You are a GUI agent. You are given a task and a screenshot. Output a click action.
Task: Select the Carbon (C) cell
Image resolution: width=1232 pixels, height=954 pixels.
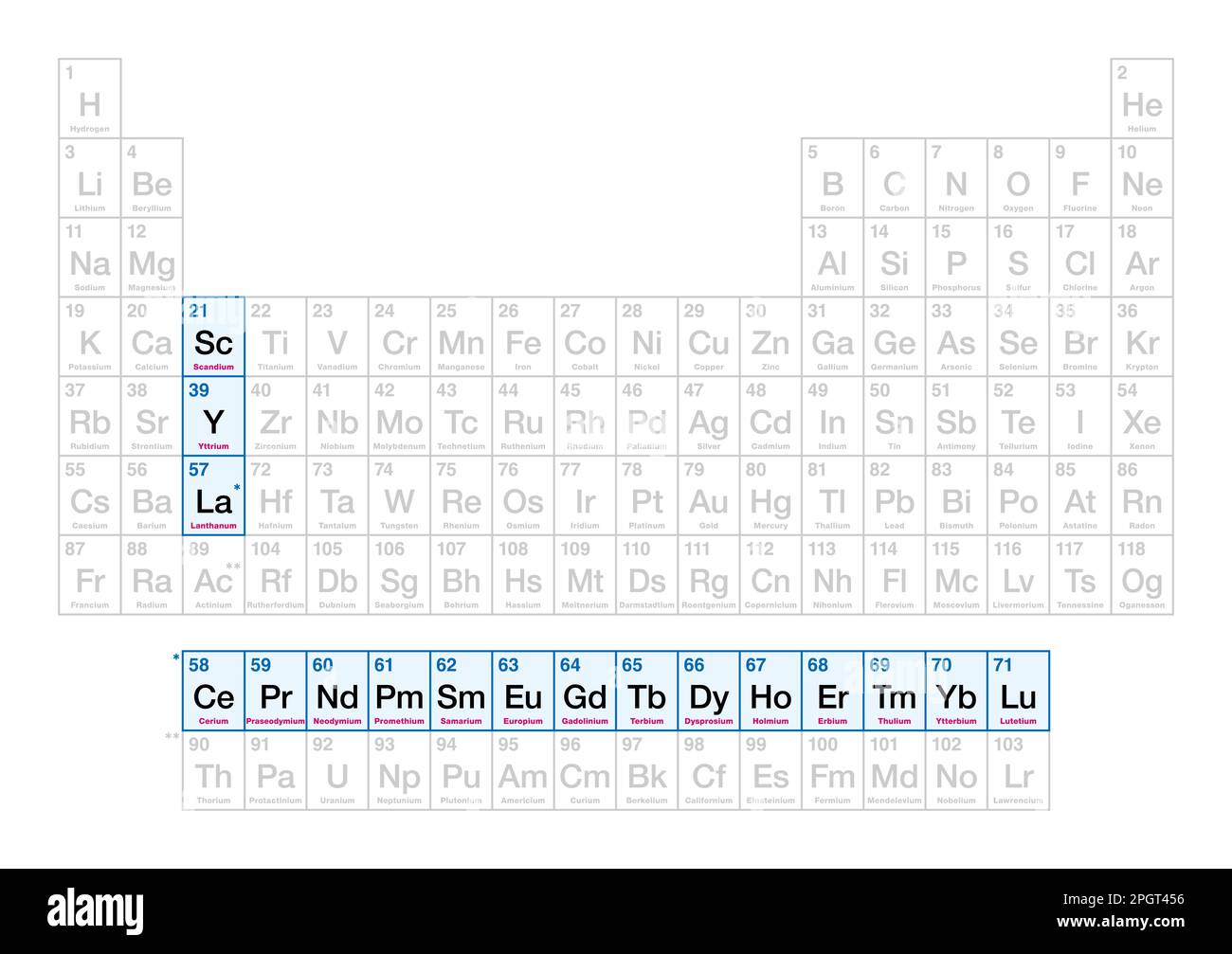point(895,178)
